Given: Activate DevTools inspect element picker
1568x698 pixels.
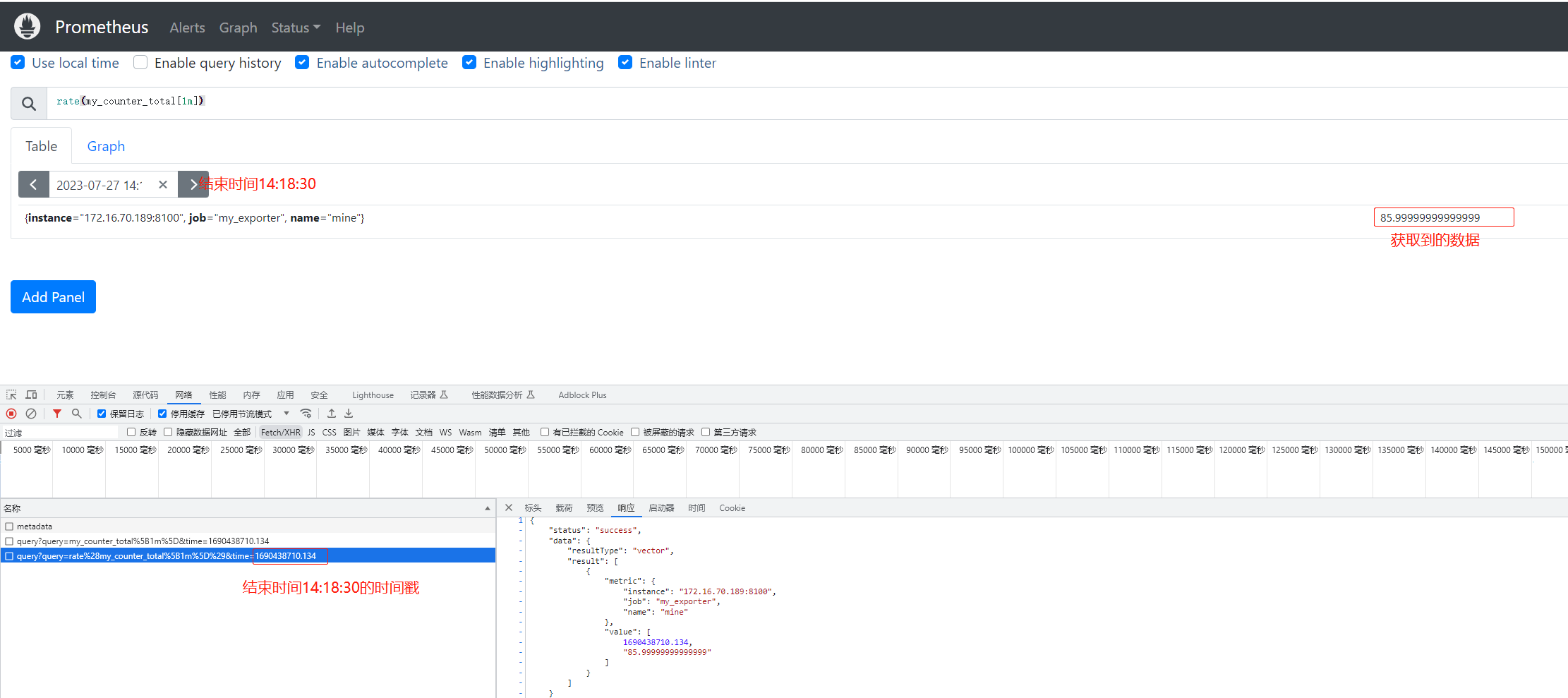Looking at the screenshot, I should 11,395.
